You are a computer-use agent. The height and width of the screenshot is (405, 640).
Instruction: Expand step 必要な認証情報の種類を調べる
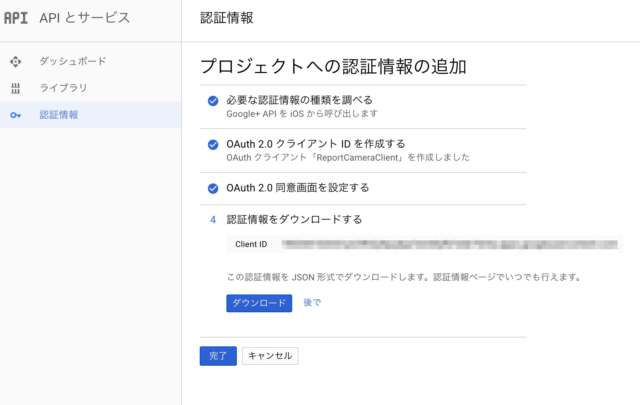300,100
